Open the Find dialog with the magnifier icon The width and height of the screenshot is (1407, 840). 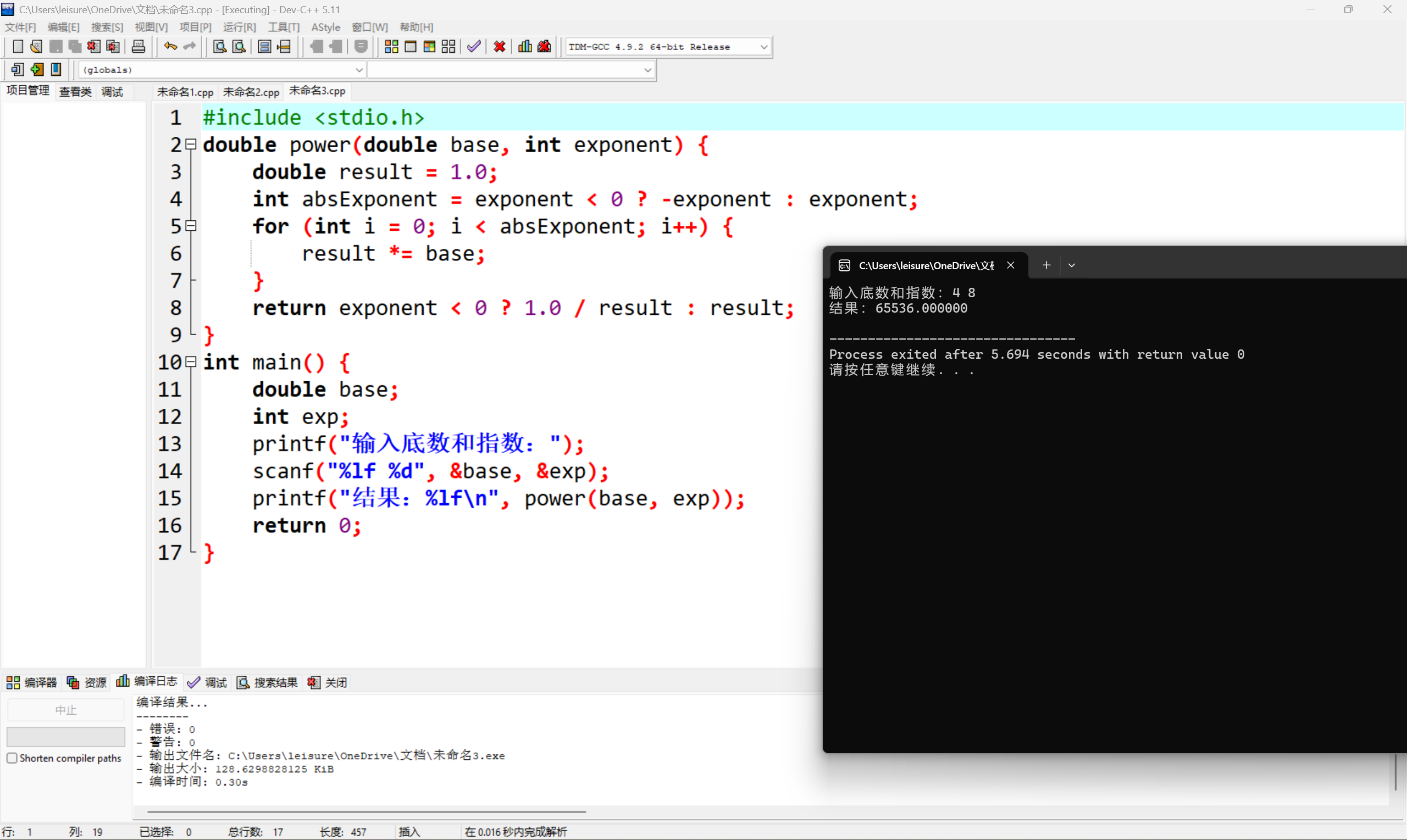coord(219,46)
